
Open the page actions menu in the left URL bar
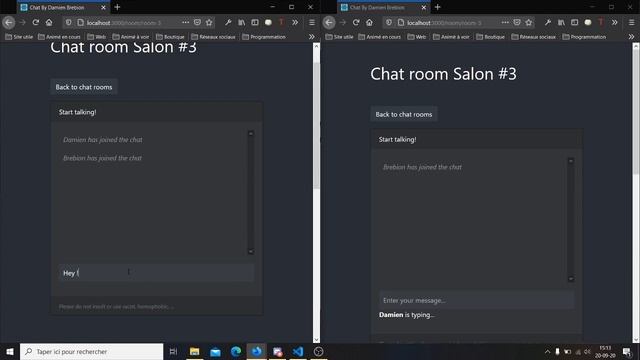click(185, 22)
